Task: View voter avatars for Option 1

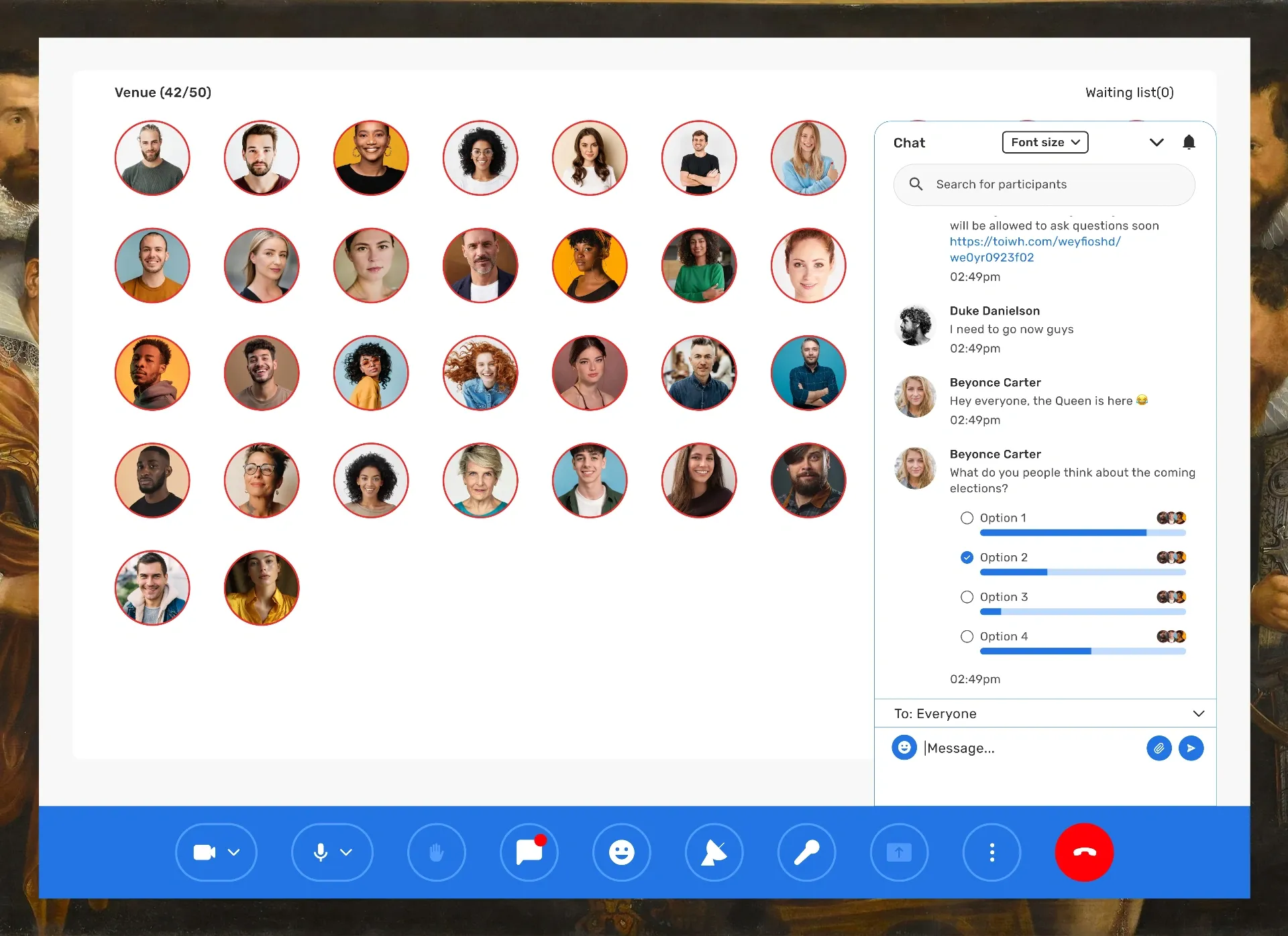Action: pyautogui.click(x=1171, y=518)
